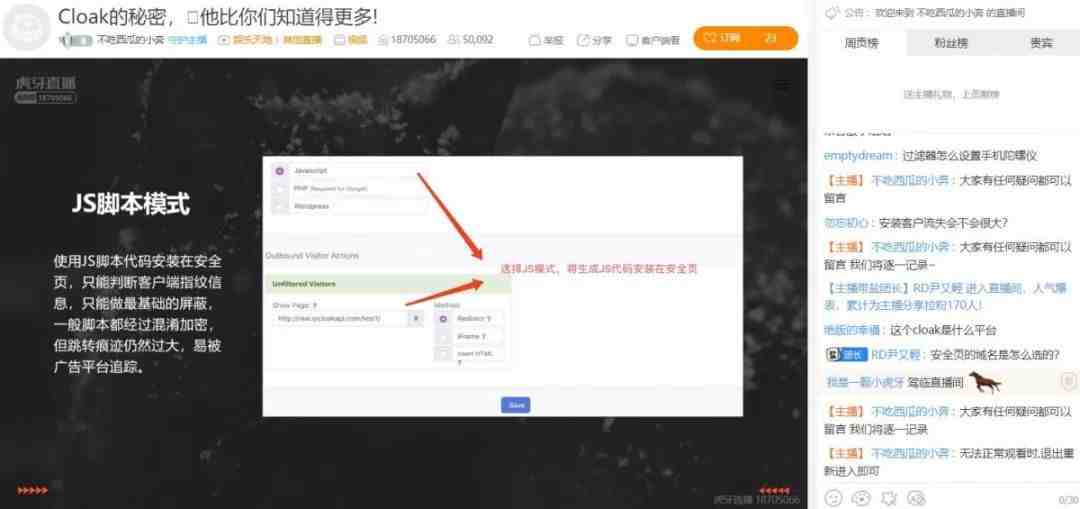Click message 过滤器怎么设置手机陀螺仪
This screenshot has height=509, width=1080.
point(970,156)
